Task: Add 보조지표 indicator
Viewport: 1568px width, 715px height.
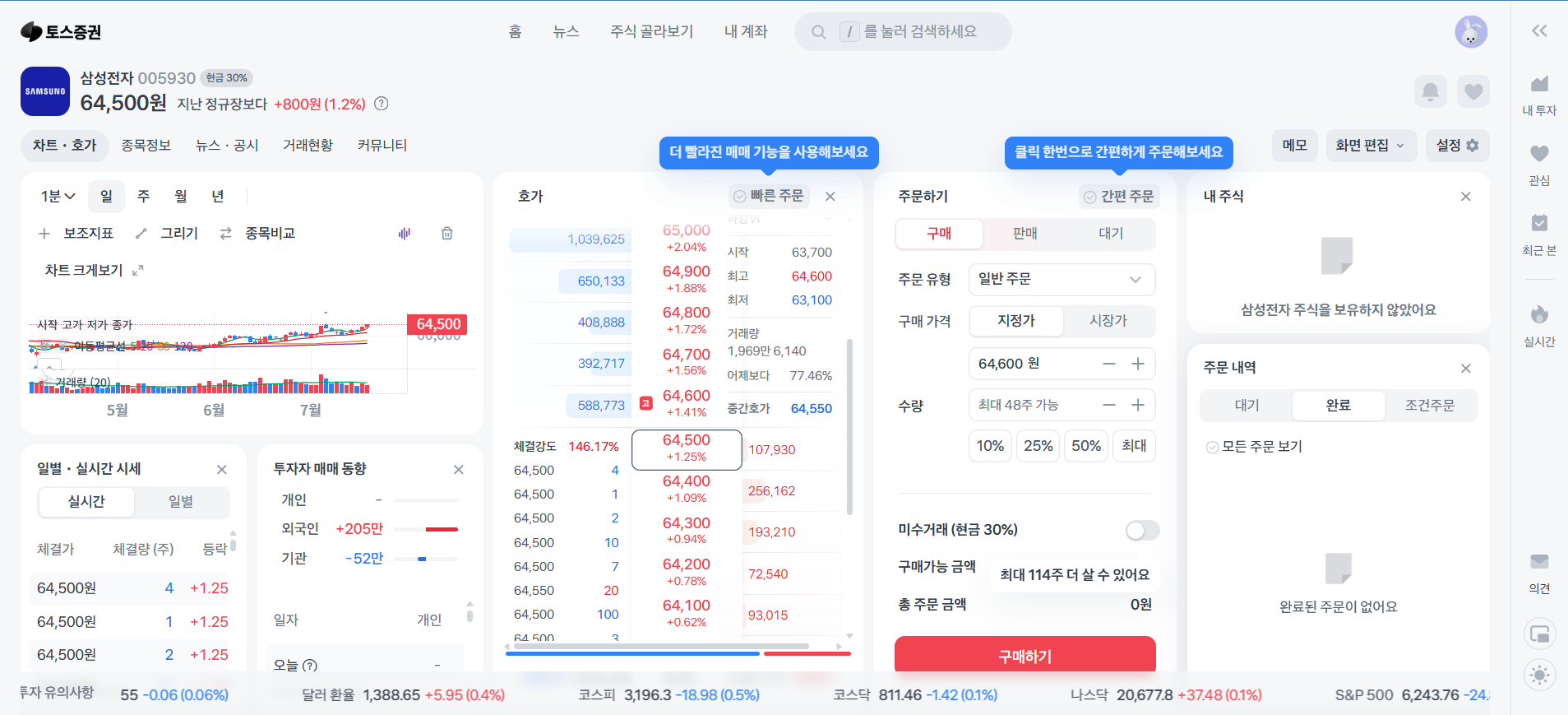Action: [x=76, y=234]
